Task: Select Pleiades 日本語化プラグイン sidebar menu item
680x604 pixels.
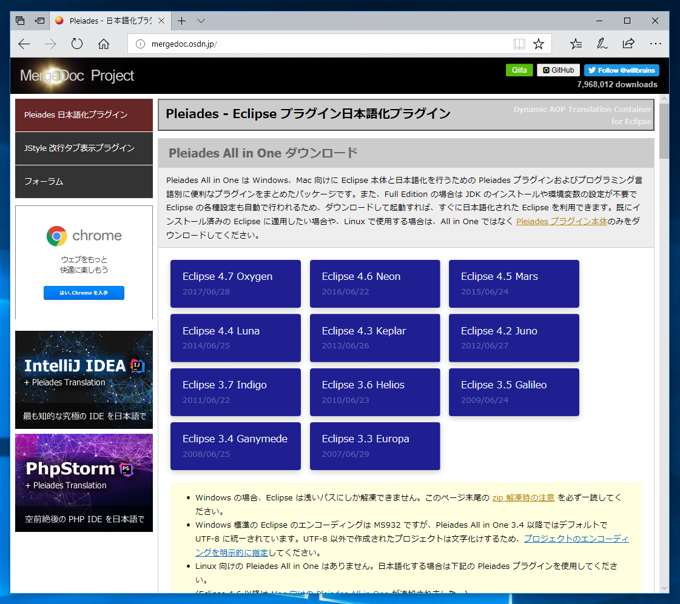Action: 84,115
